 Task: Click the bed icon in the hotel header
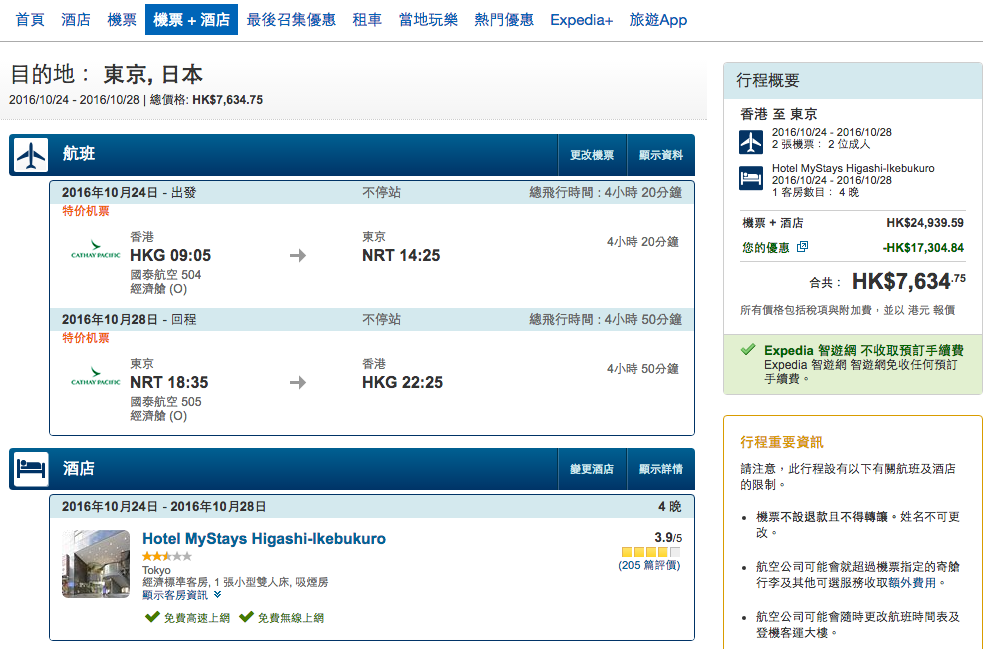click(31, 469)
